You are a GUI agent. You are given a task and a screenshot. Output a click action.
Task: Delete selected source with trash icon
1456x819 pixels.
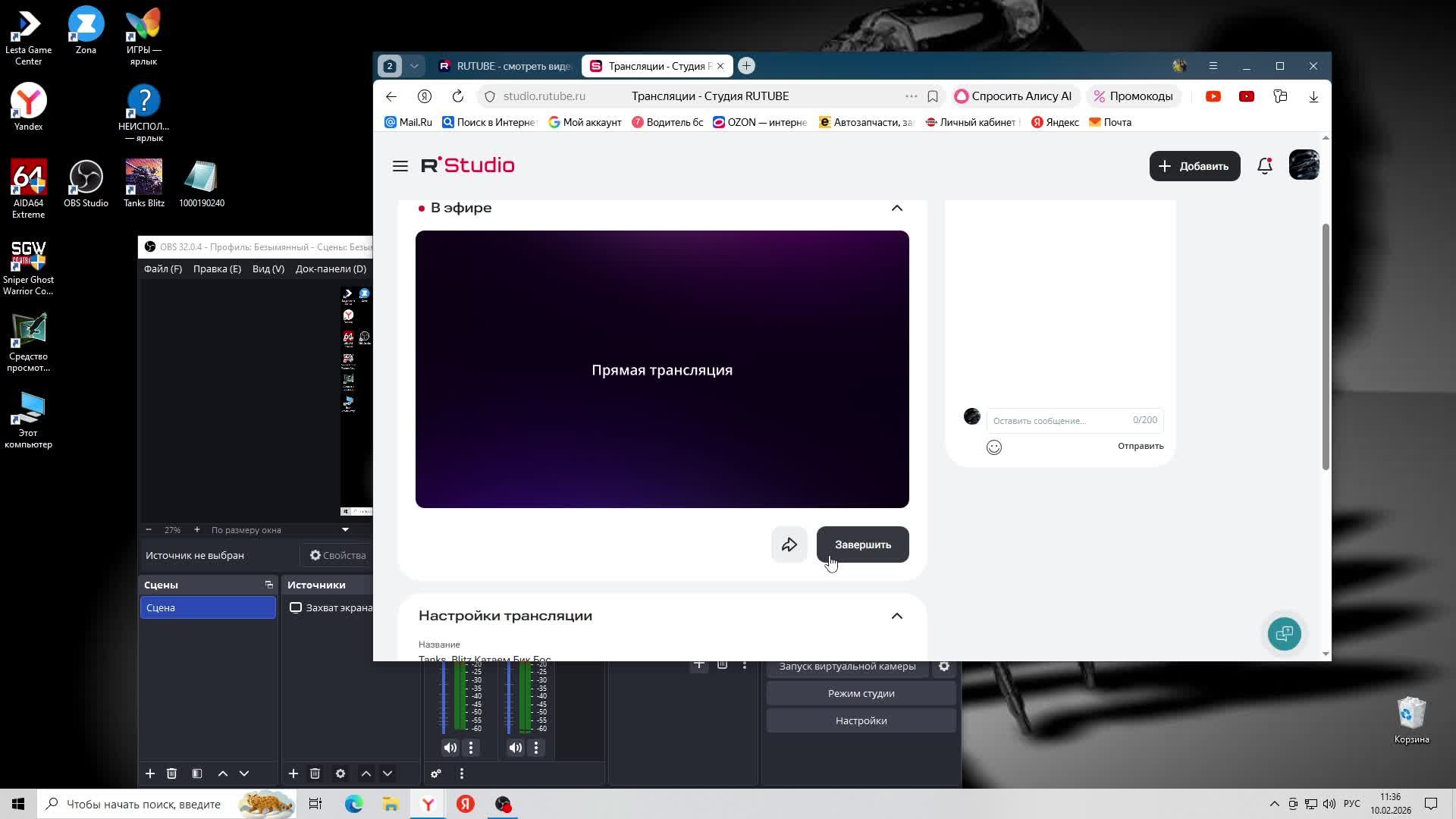point(315,773)
